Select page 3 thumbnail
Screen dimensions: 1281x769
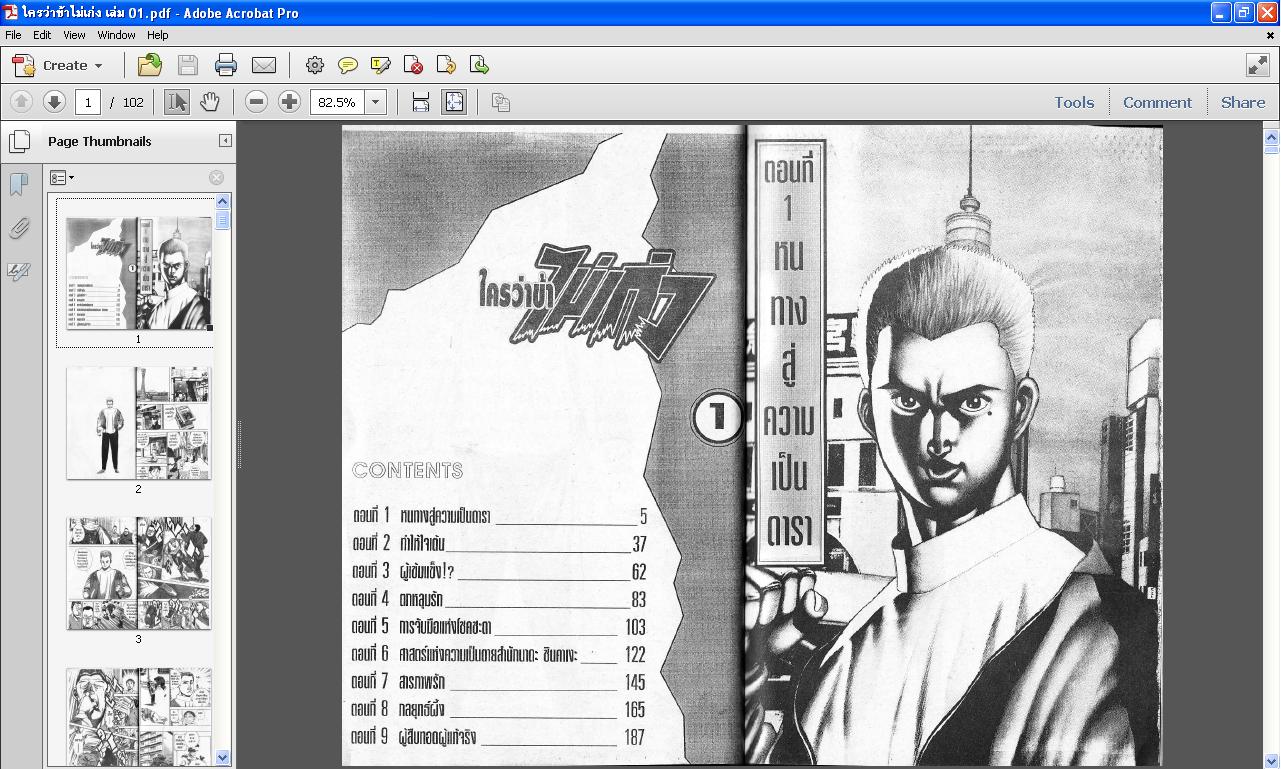click(139, 573)
